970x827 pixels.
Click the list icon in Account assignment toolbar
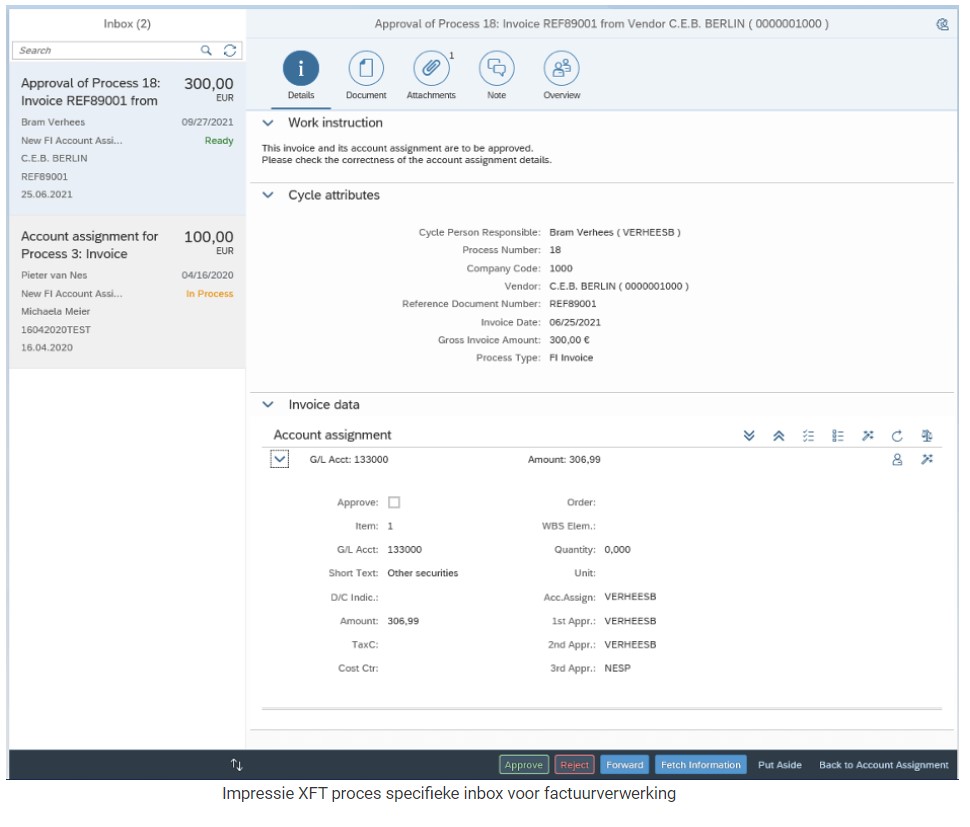(838, 435)
